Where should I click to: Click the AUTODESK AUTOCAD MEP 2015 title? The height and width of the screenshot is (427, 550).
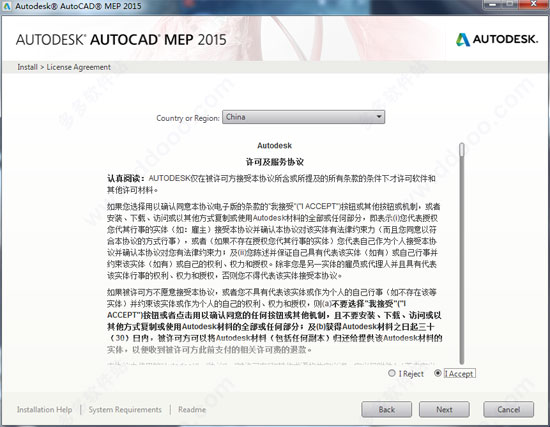pyautogui.click(x=121, y=40)
